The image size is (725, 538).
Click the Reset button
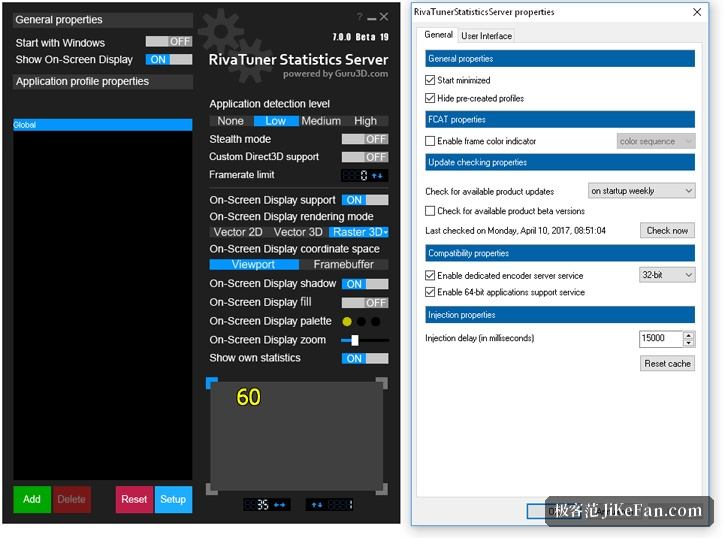point(134,500)
